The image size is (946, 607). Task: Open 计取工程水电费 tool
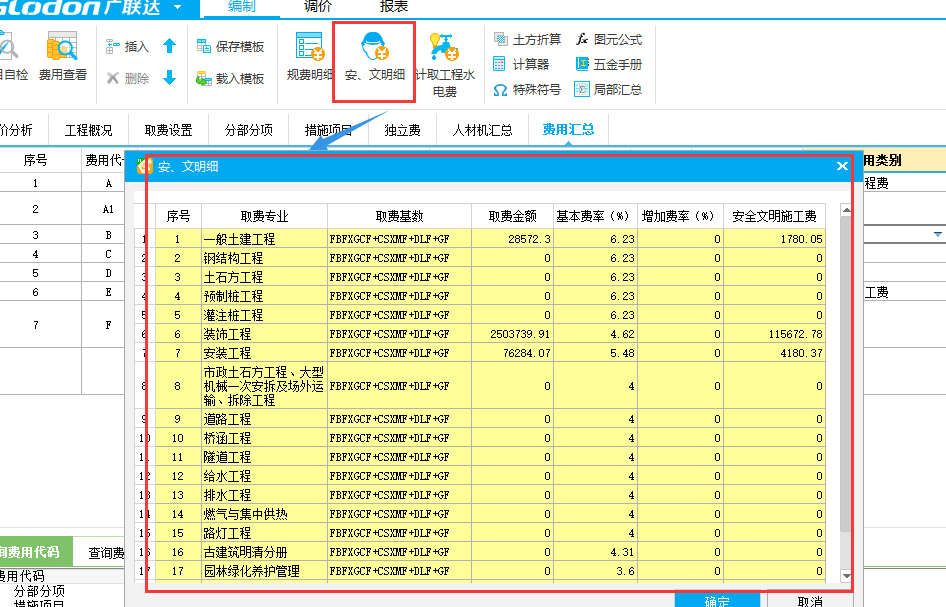click(445, 65)
